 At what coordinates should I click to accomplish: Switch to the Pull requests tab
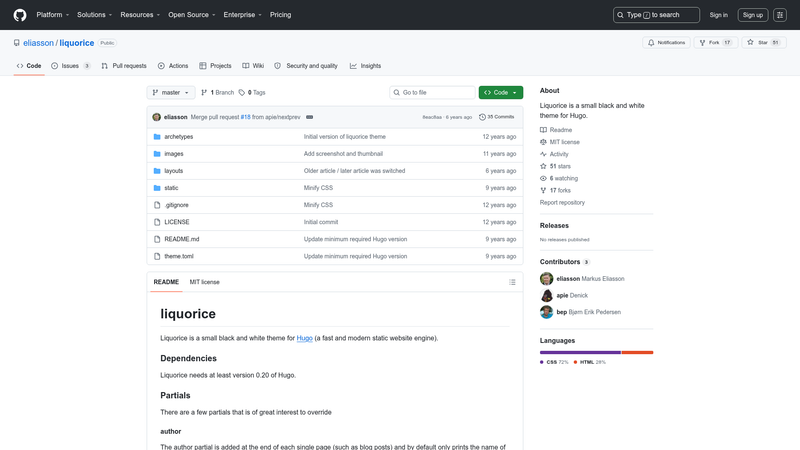click(124, 66)
